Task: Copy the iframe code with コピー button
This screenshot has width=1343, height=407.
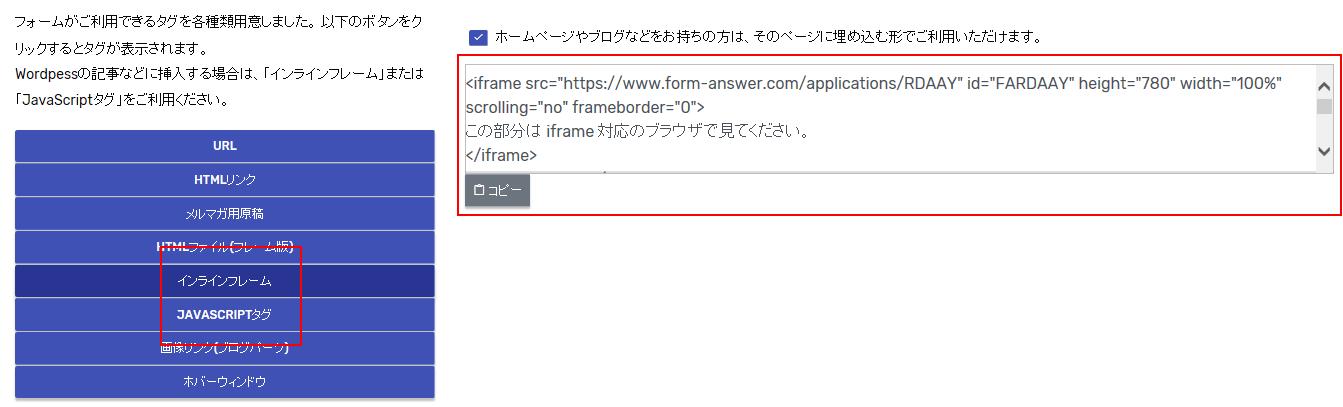Action: point(497,190)
